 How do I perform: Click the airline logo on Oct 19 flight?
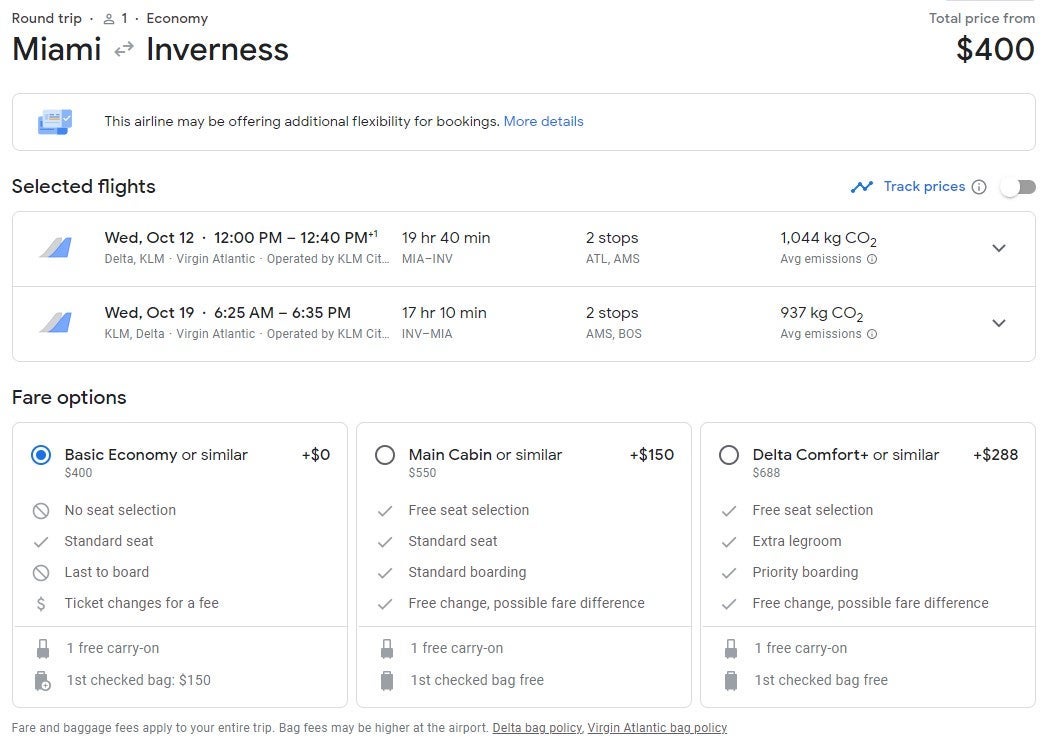(55, 322)
